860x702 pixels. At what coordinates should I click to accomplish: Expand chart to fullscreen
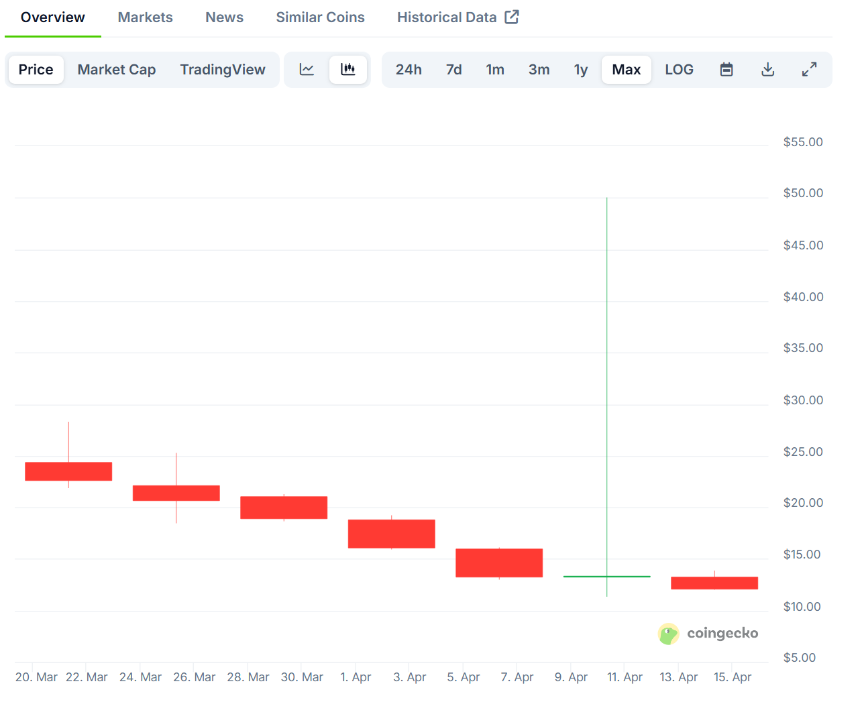click(x=809, y=70)
